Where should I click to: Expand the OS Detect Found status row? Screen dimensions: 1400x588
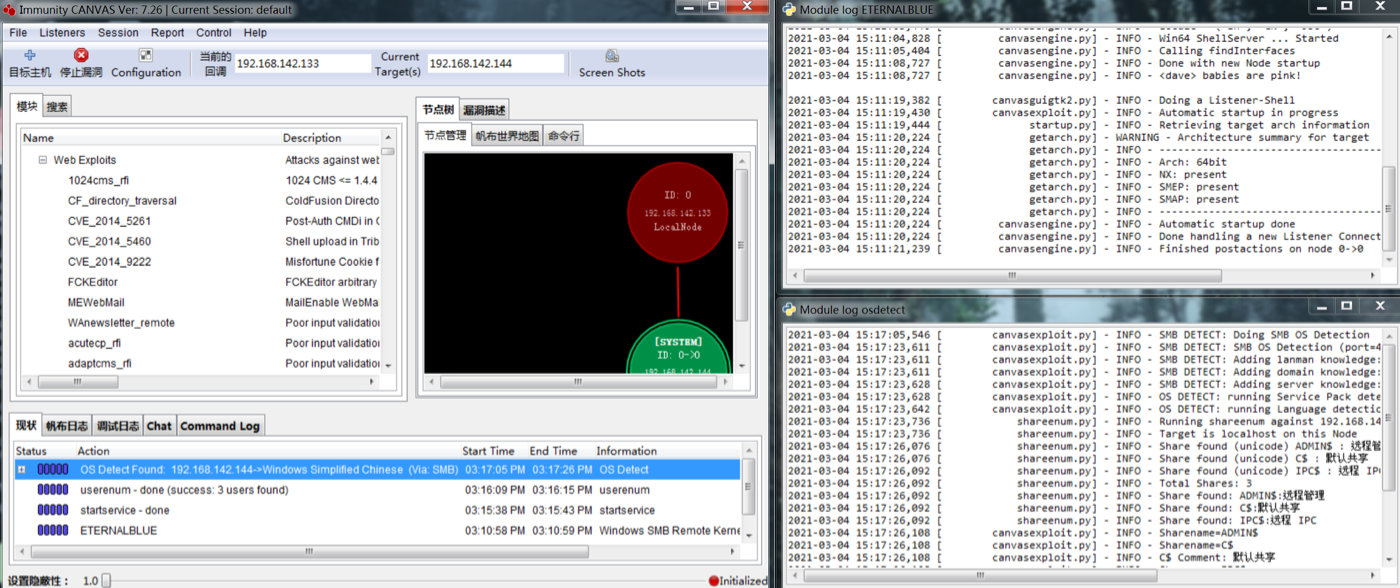pos(21,469)
